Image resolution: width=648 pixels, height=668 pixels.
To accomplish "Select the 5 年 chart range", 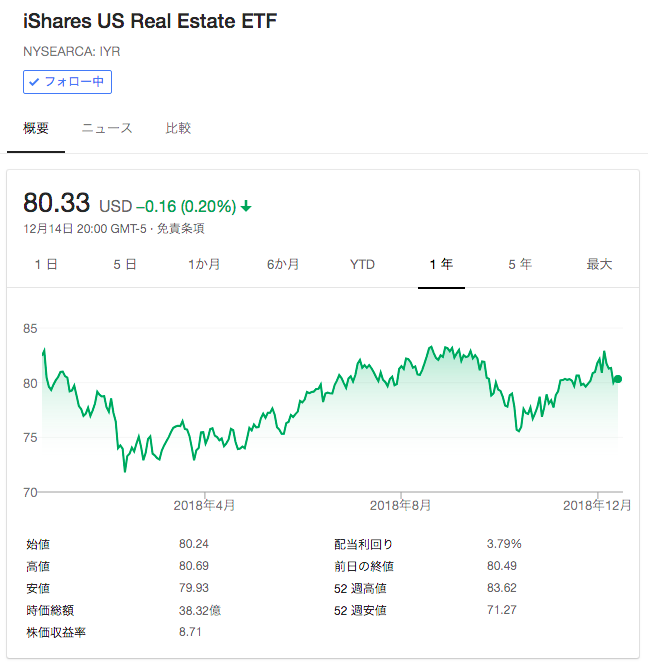I will pos(520,265).
